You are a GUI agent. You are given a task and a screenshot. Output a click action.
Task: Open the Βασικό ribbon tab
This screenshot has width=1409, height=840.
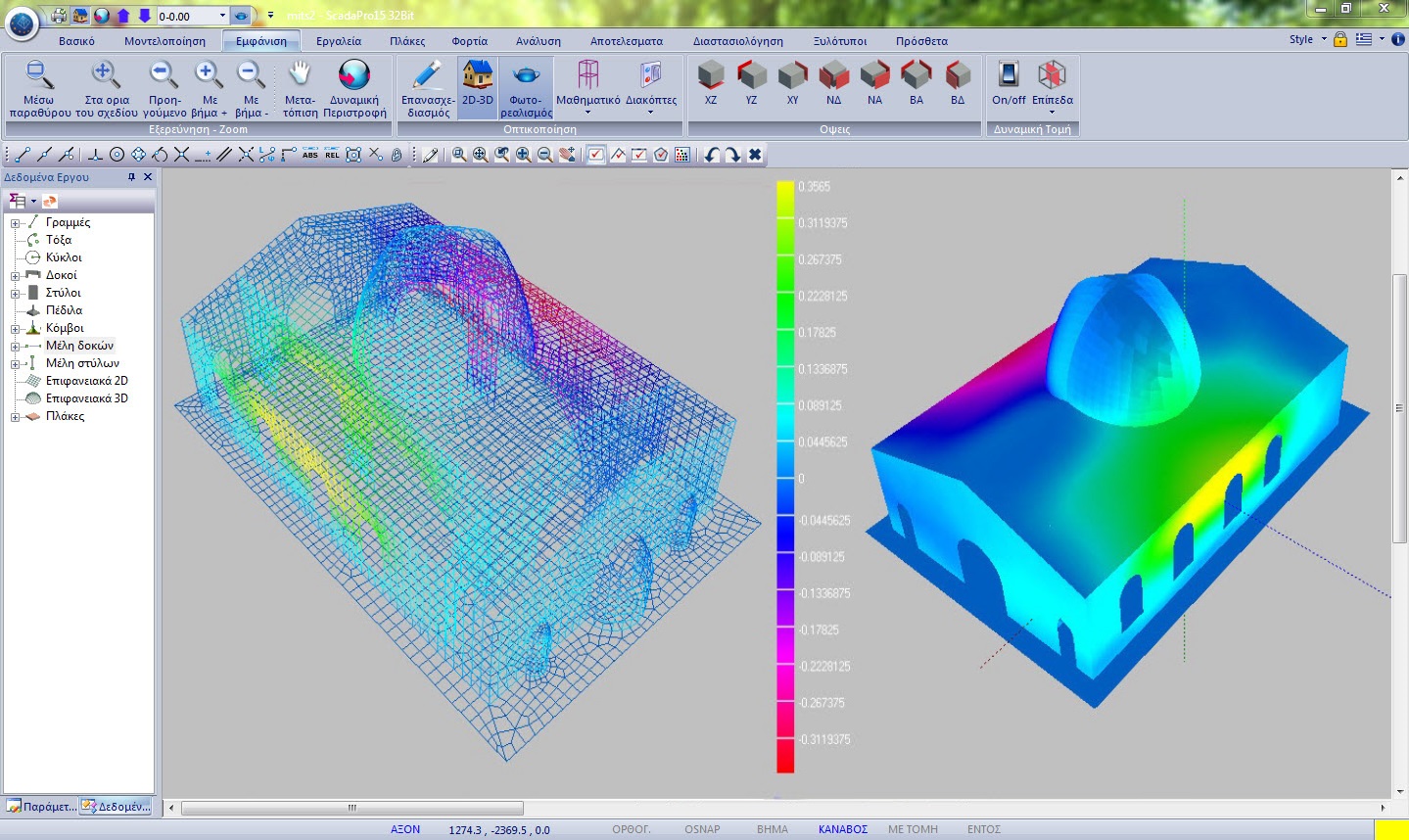point(76,41)
